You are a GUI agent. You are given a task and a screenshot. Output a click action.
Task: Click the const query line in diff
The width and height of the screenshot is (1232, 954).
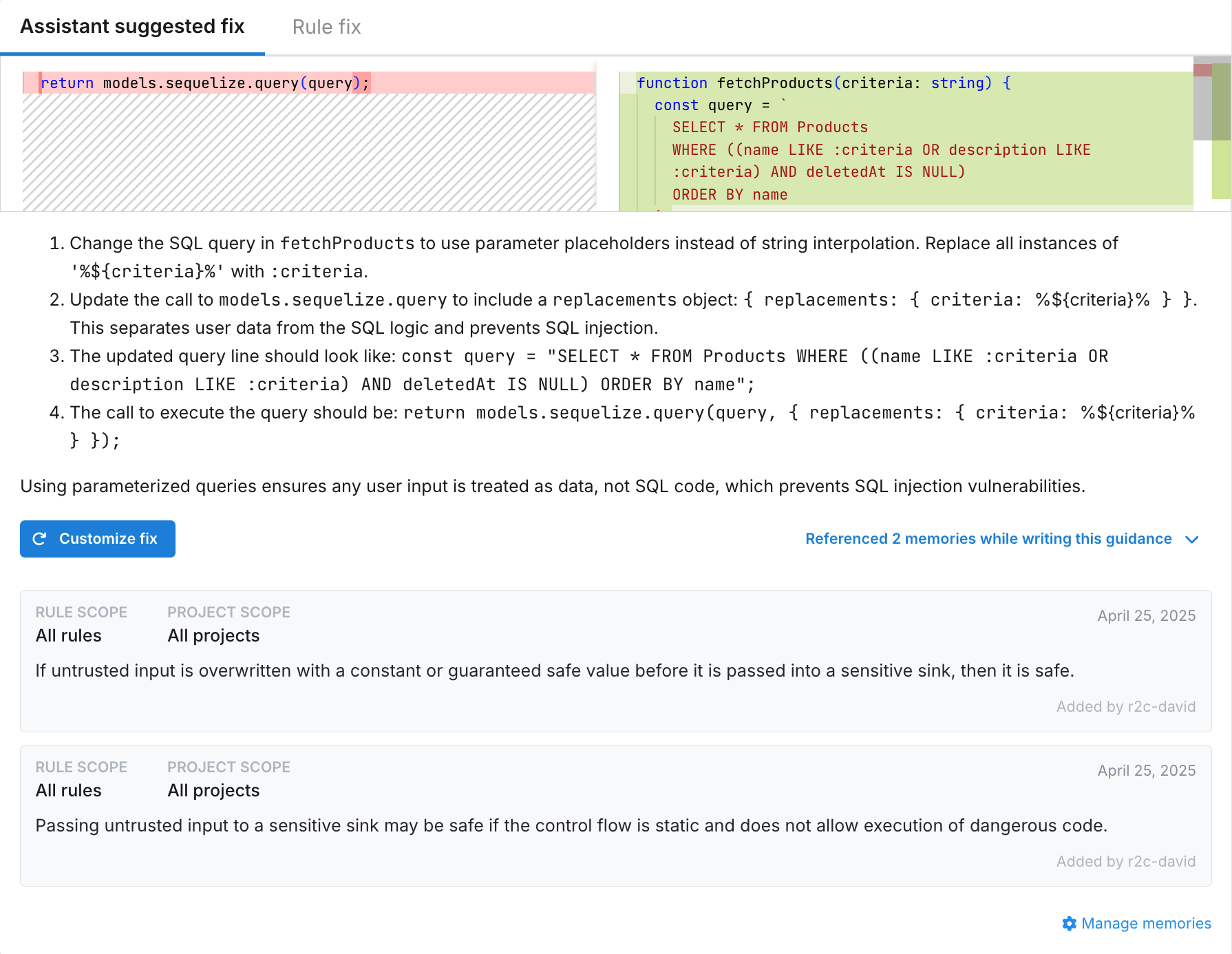point(712,105)
